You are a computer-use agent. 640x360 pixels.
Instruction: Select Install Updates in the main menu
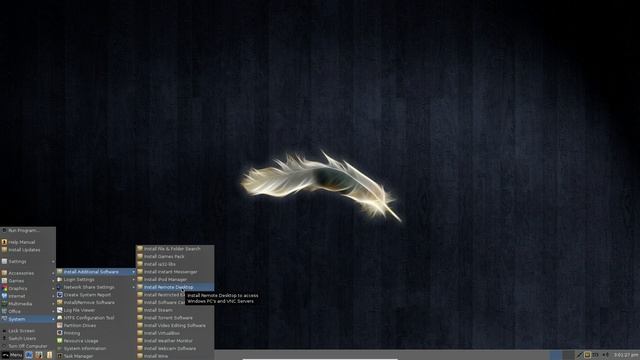tap(28, 250)
